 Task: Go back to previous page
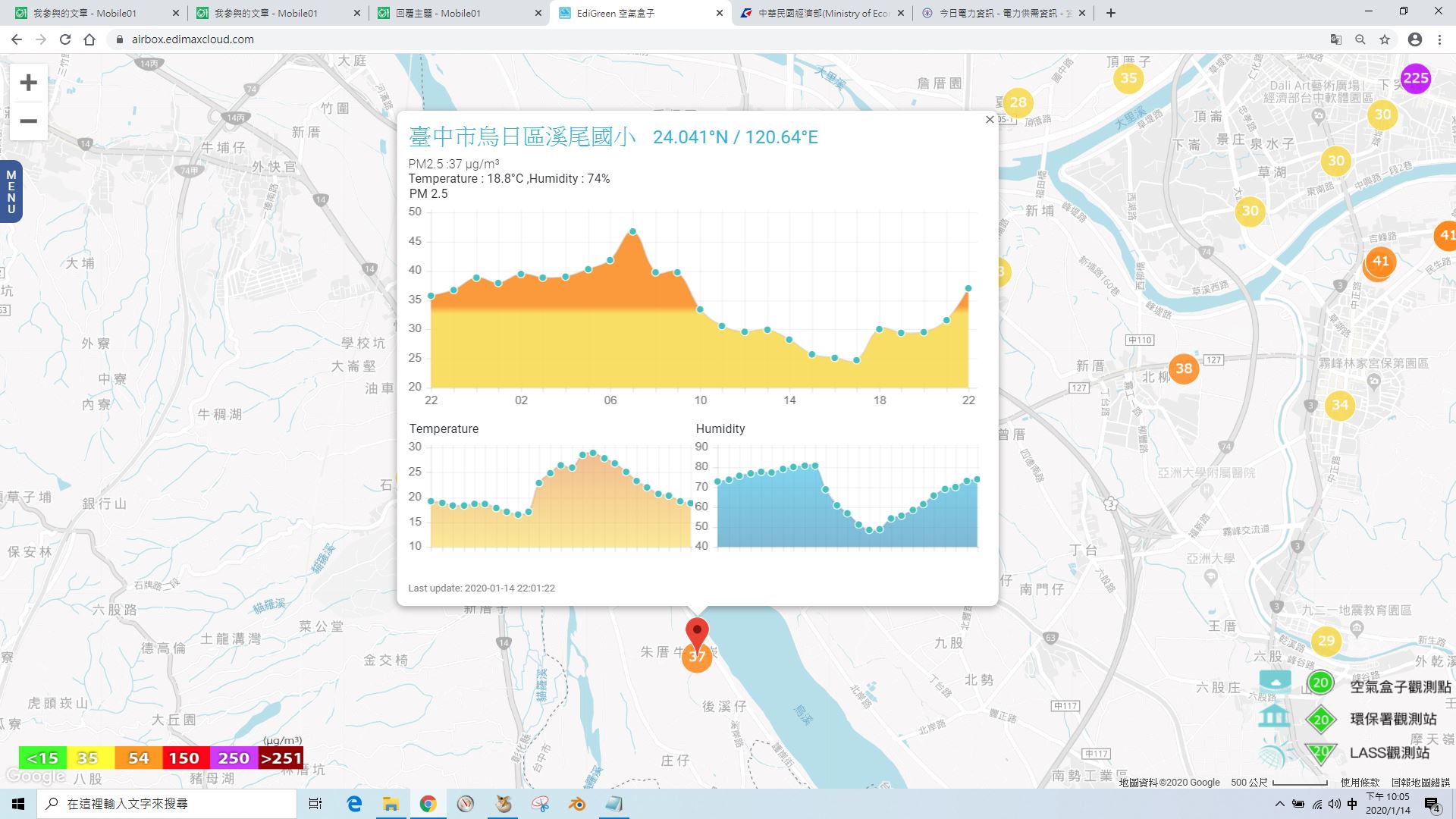click(17, 39)
